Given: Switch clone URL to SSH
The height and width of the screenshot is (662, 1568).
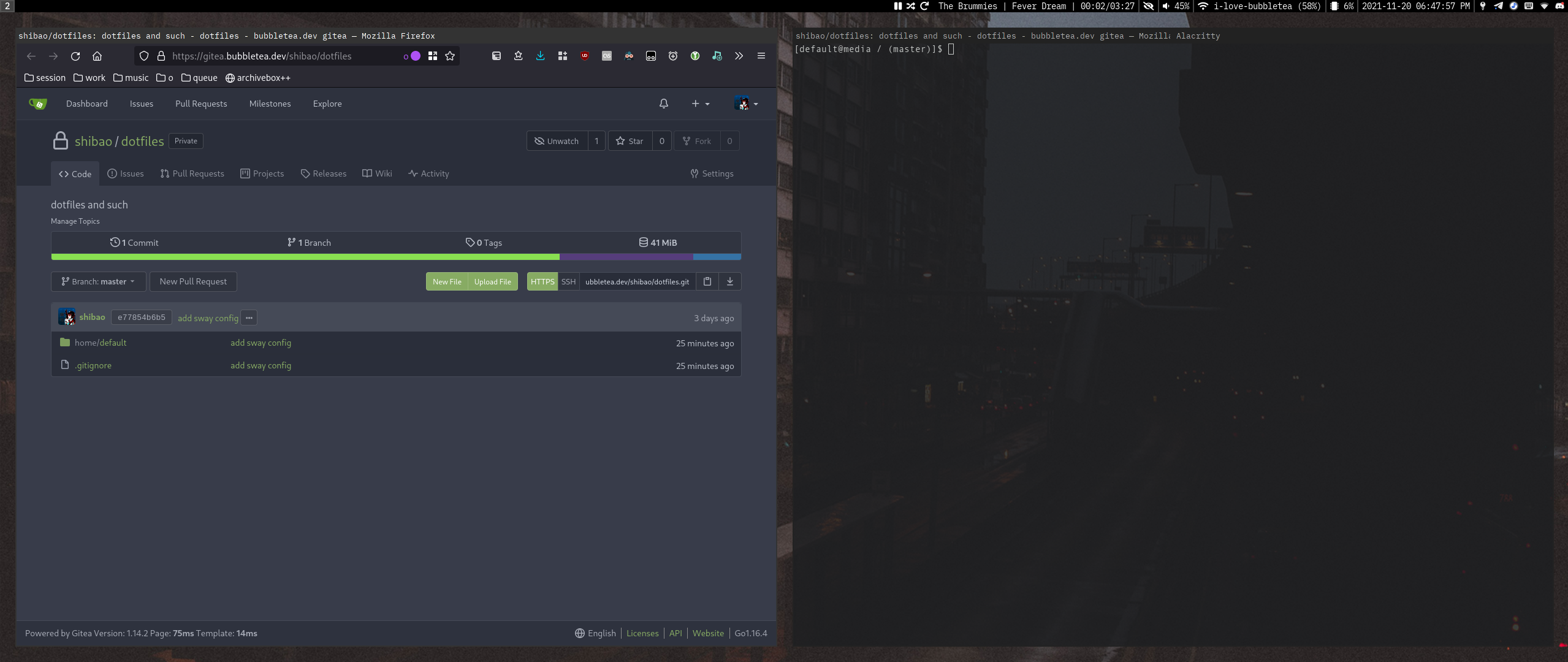Looking at the screenshot, I should (568, 281).
